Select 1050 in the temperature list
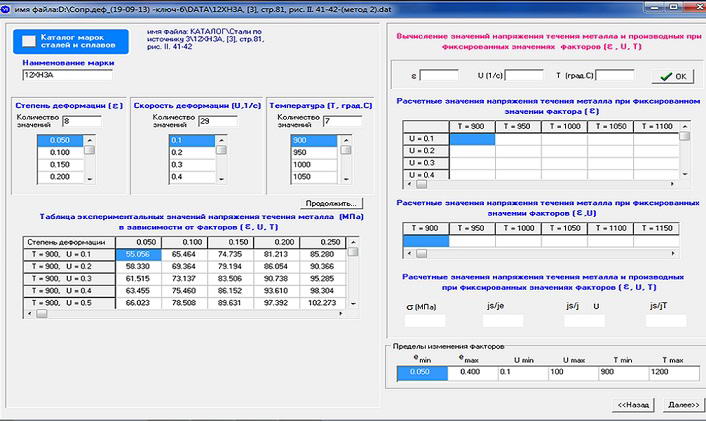Viewport: 706px width, 422px height. [x=314, y=177]
